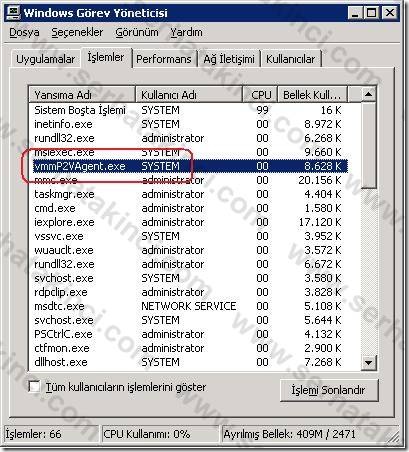
Task: Sort by Yansıma Adı column header
Action: [82, 95]
